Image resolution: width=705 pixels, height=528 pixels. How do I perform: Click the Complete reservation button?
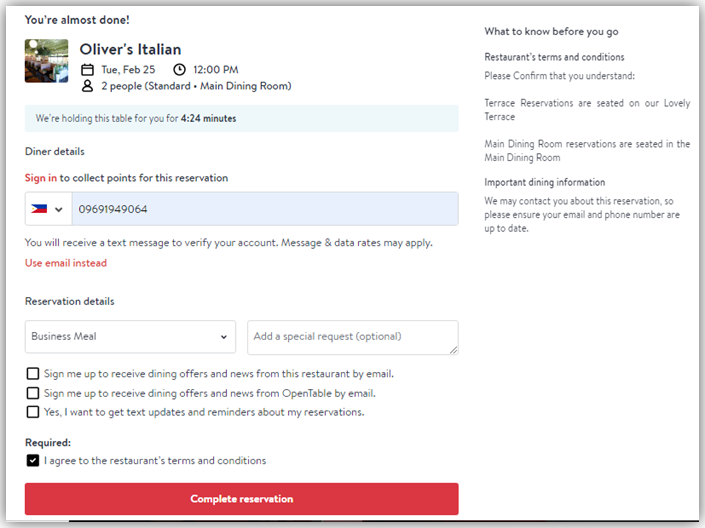tap(241, 499)
